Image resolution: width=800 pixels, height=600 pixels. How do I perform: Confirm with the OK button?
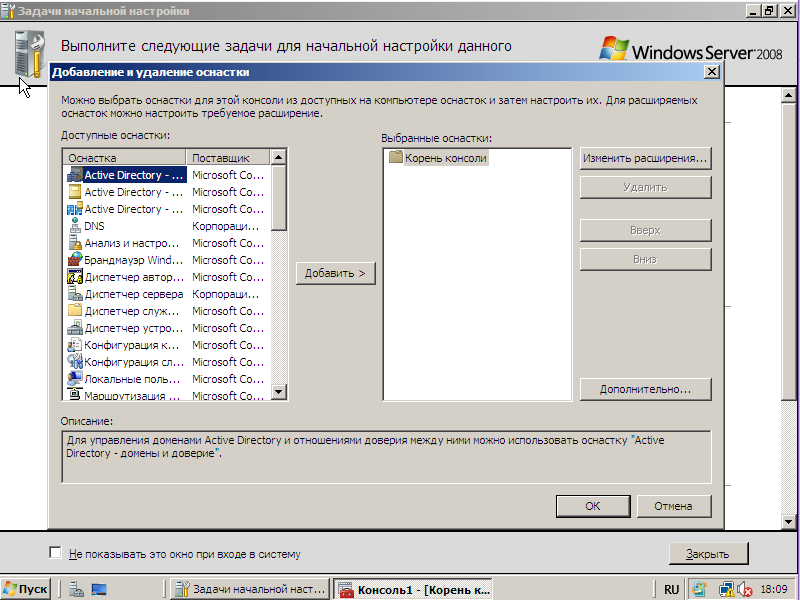click(593, 506)
